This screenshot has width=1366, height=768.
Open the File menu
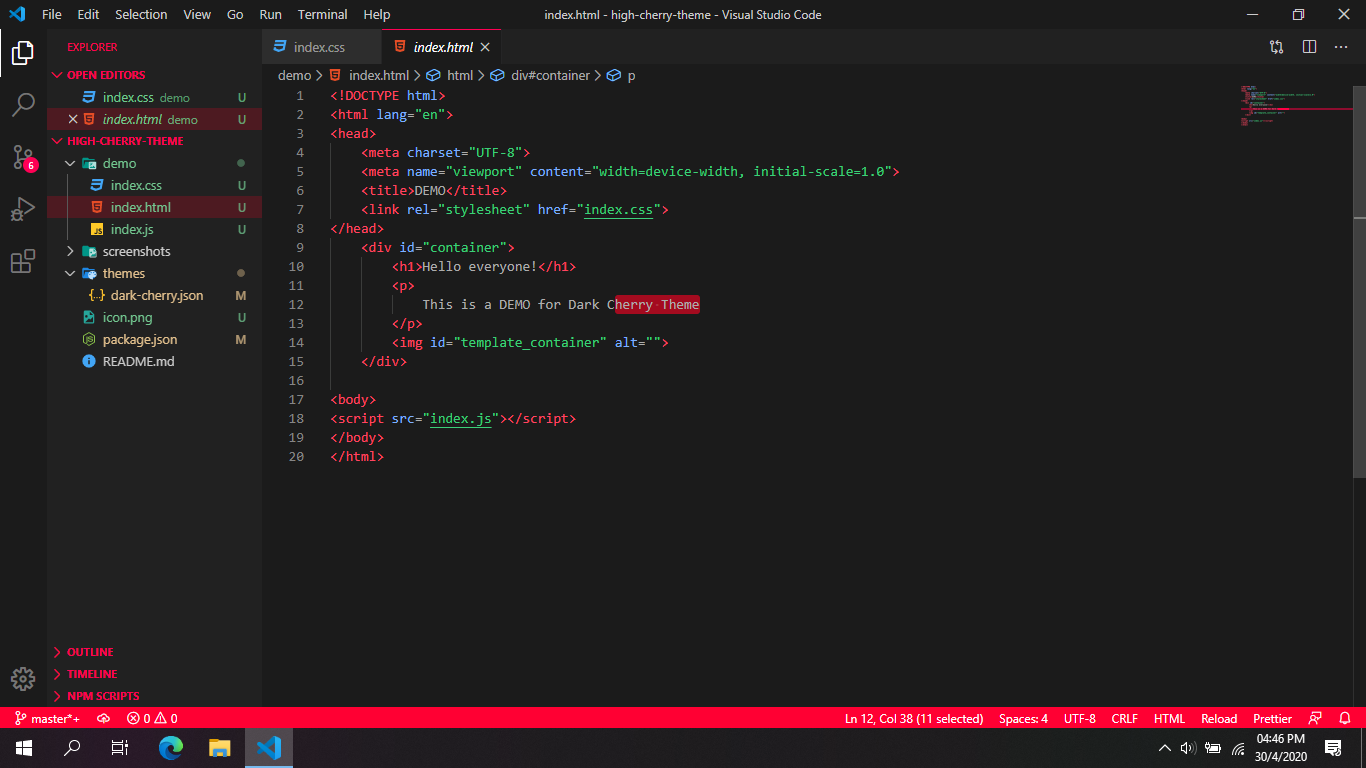pyautogui.click(x=52, y=14)
